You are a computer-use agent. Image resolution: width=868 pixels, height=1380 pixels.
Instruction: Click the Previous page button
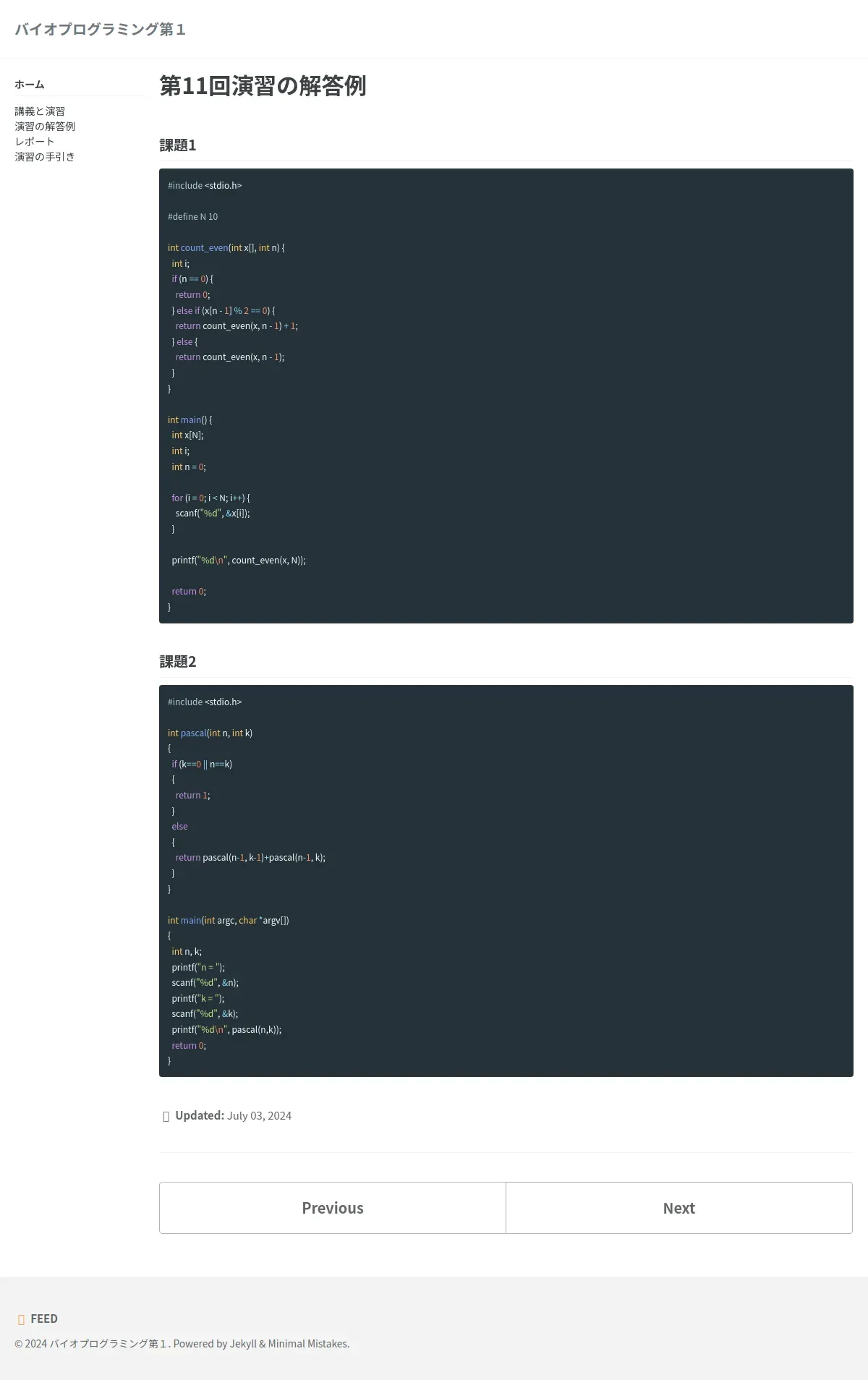[x=333, y=1208]
